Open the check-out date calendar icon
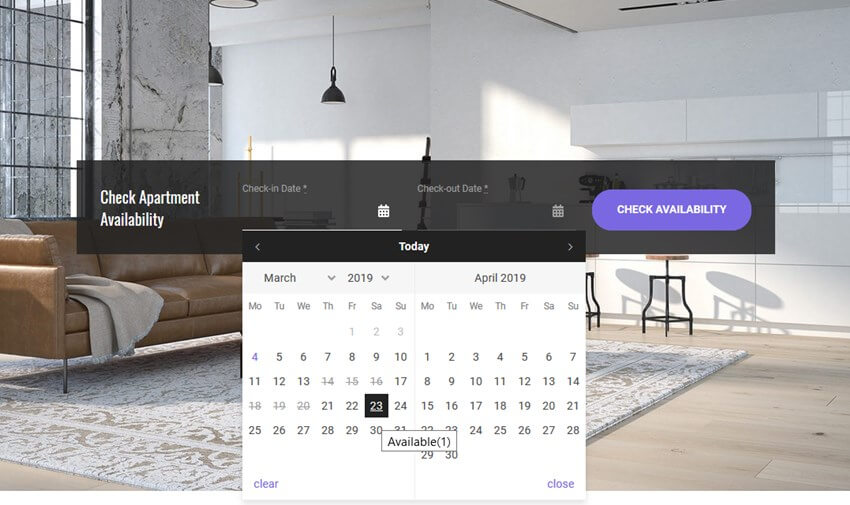This screenshot has height=505, width=850. click(x=558, y=211)
